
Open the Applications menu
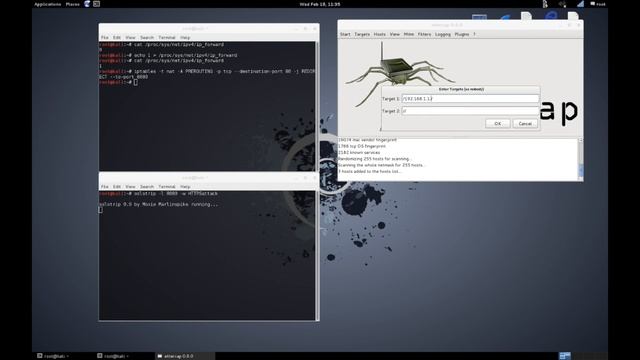(47, 4)
